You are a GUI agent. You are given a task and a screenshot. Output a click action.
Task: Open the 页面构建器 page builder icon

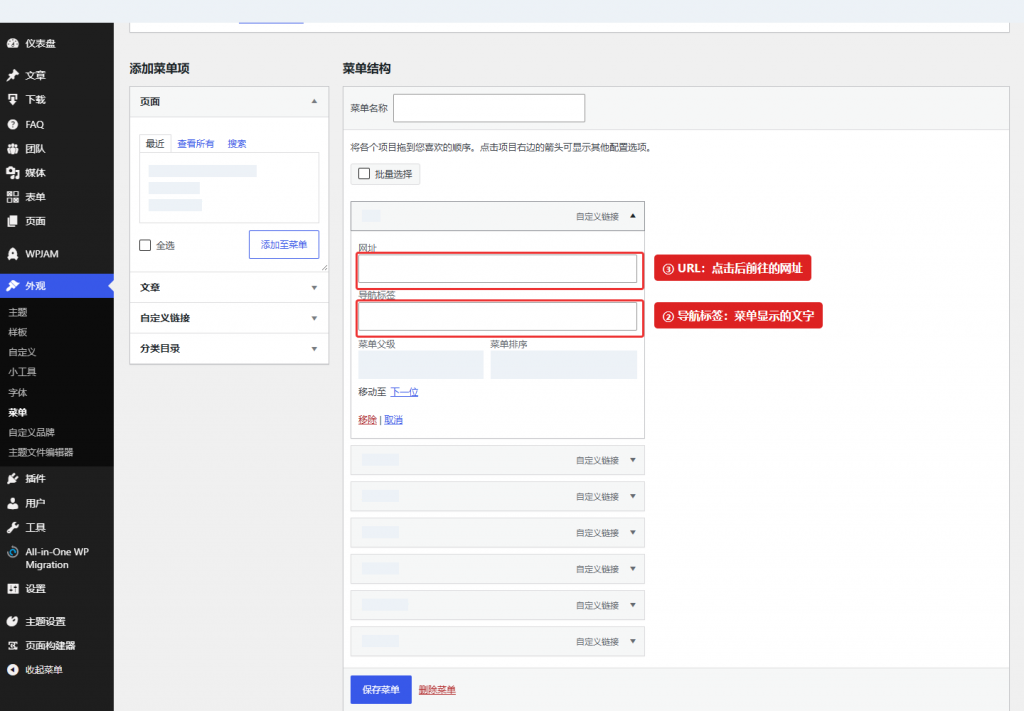[x=12, y=645]
